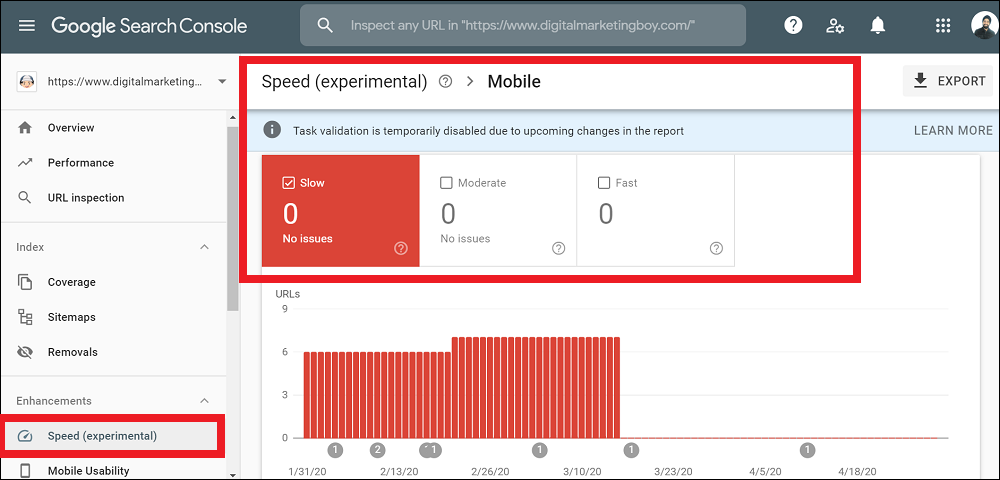Open the Google apps grid
The height and width of the screenshot is (480, 1000).
coord(942,25)
